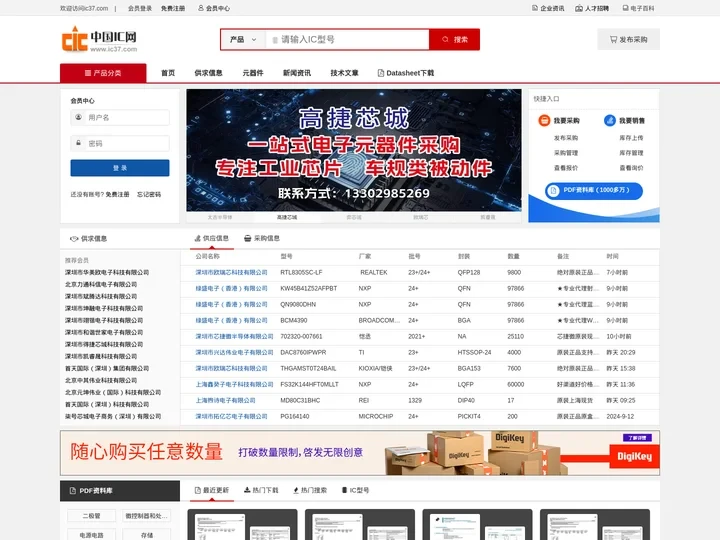Switch to the 供应信息 tab

click(212, 238)
